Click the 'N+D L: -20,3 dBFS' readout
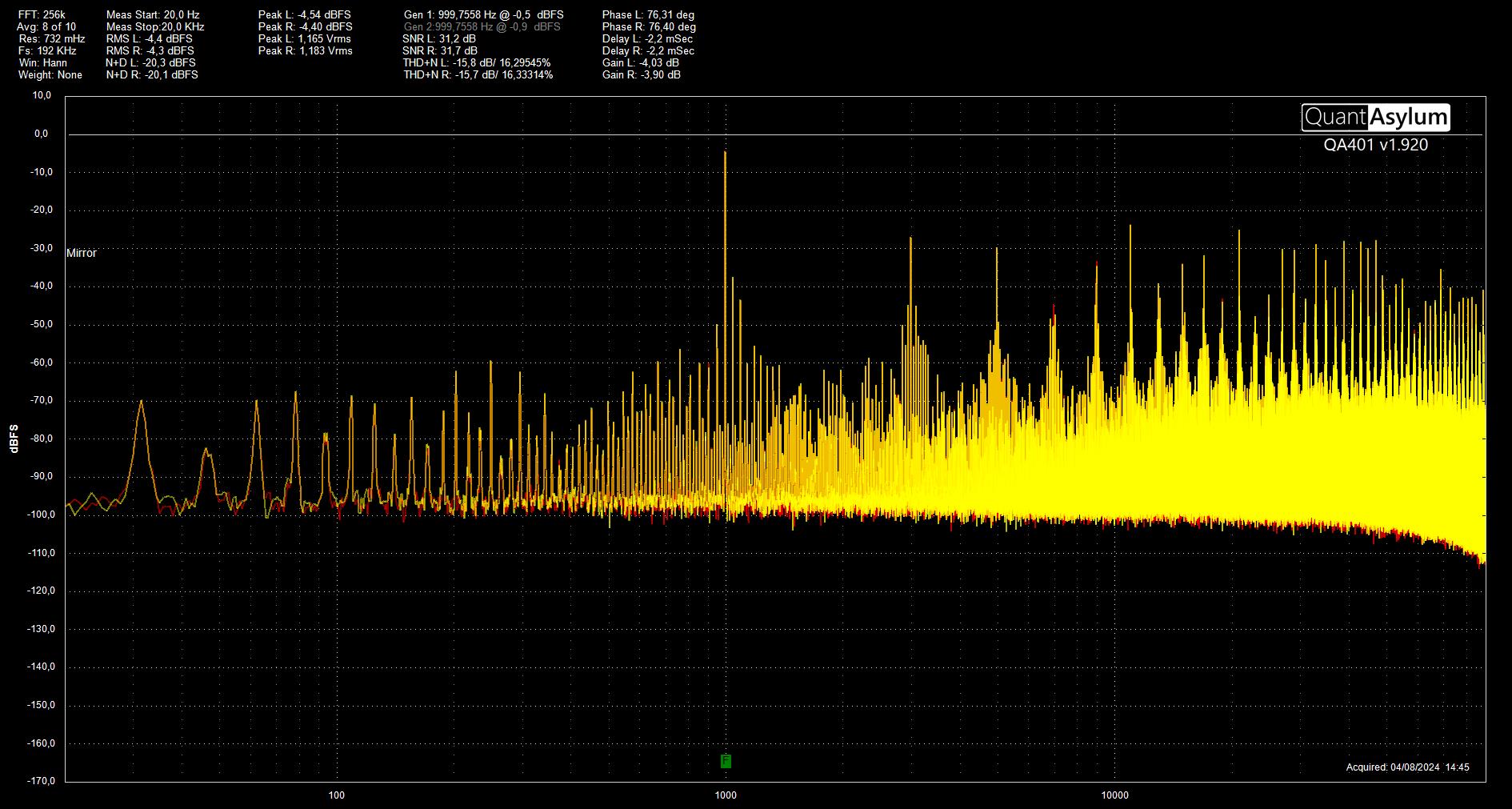The image size is (1512, 809). pyautogui.click(x=150, y=62)
